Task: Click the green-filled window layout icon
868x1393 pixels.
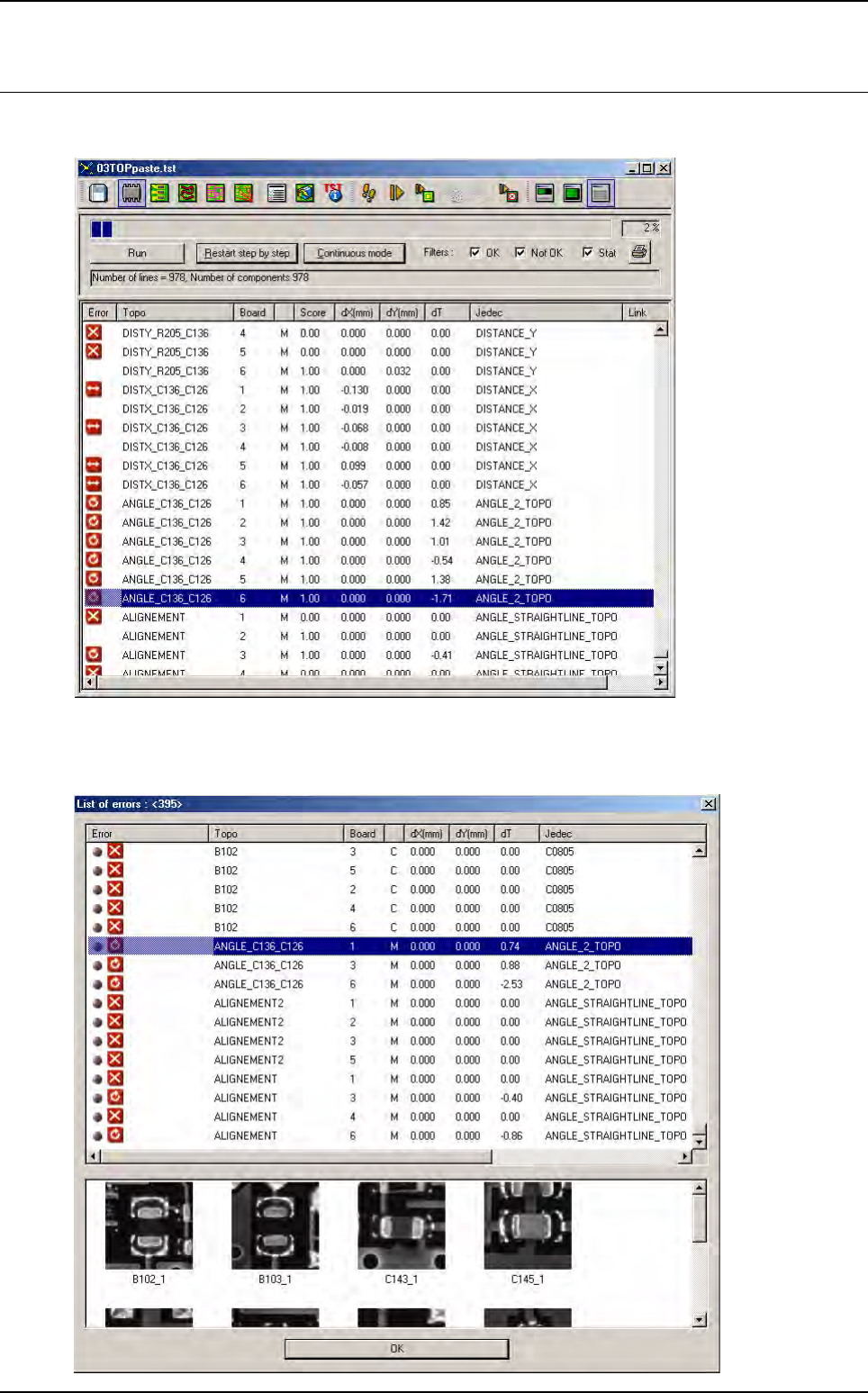Action: pyautogui.click(x=573, y=193)
